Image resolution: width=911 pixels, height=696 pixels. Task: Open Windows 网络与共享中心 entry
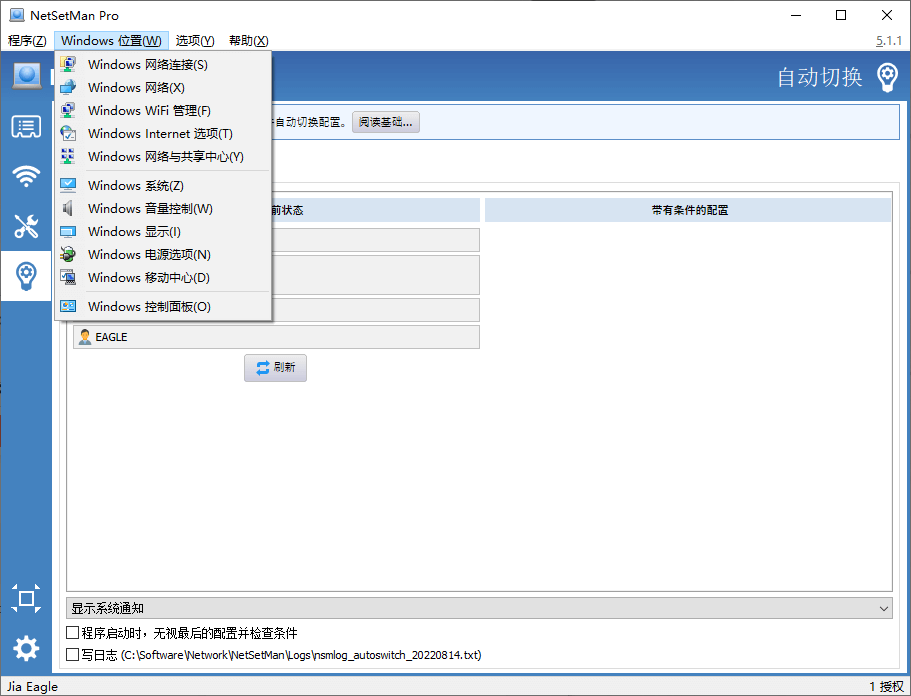[163, 157]
